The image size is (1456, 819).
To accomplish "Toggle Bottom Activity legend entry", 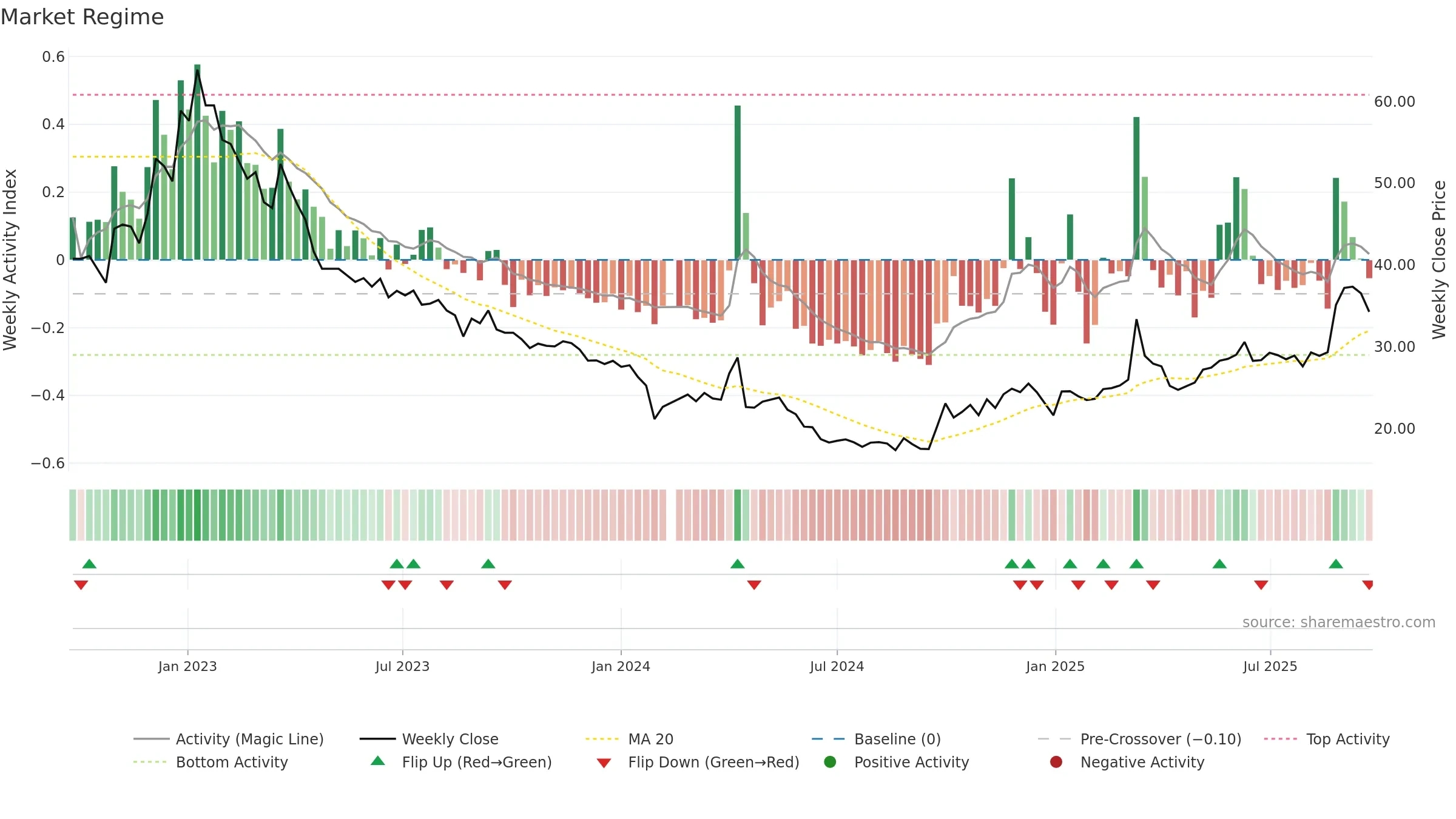I will [x=211, y=762].
